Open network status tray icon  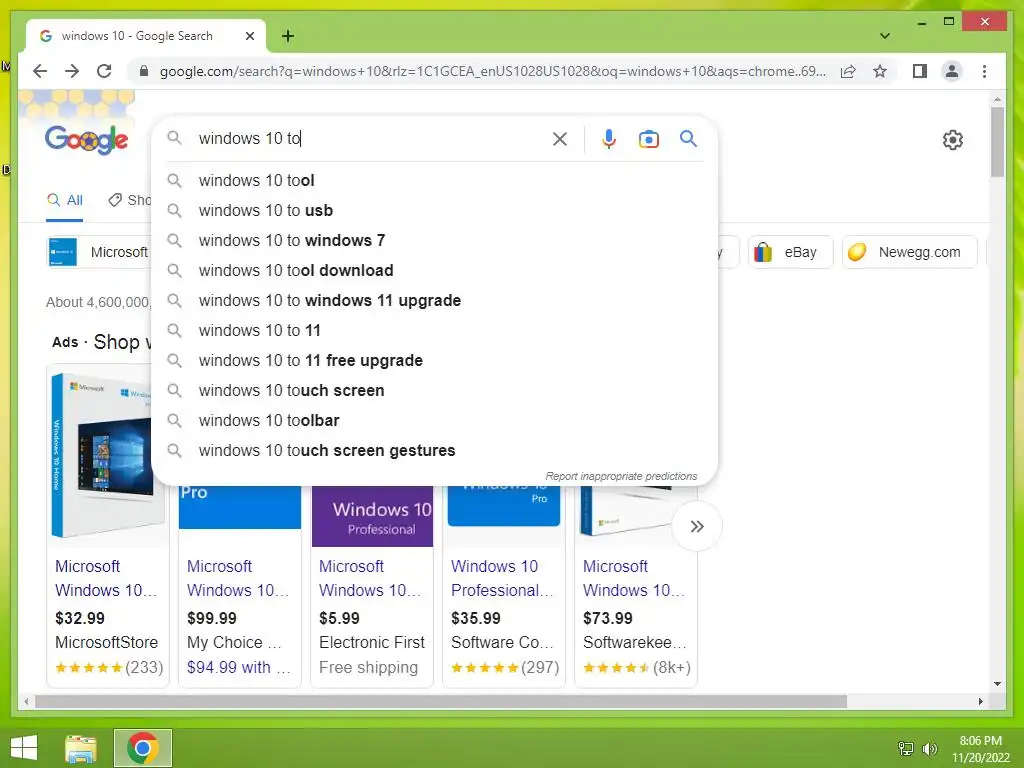(x=906, y=749)
